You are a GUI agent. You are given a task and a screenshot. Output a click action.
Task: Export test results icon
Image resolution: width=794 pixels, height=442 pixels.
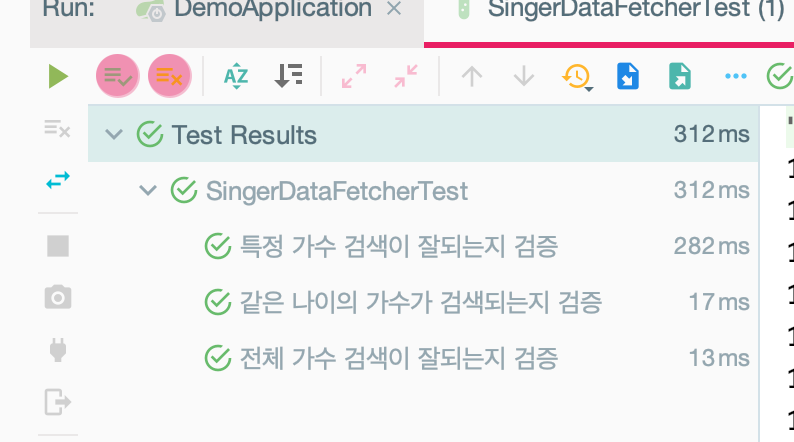(x=680, y=76)
